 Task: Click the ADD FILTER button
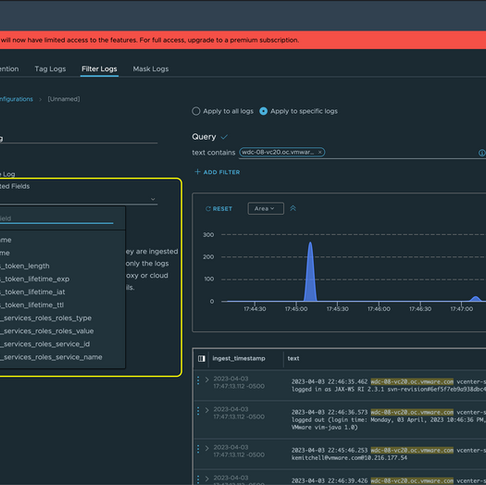pyautogui.click(x=217, y=172)
